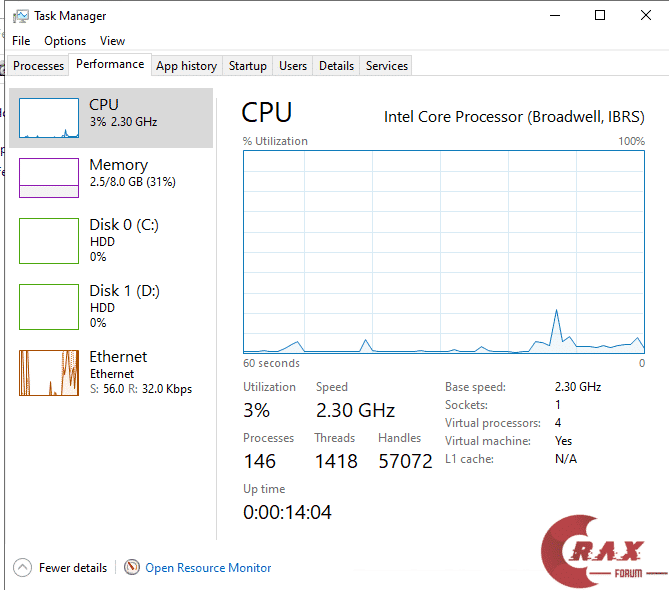The width and height of the screenshot is (669, 590).
Task: Switch to the Details tab
Action: tap(336, 66)
